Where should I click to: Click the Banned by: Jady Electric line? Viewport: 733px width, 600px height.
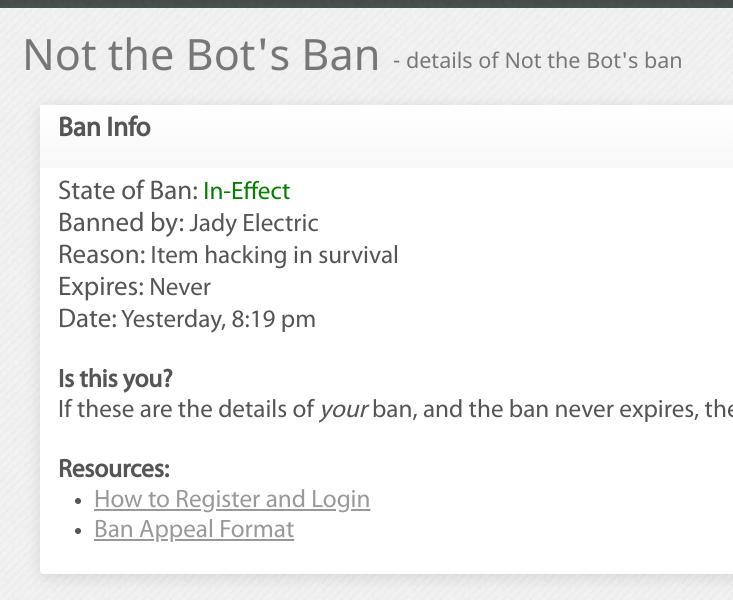(188, 223)
